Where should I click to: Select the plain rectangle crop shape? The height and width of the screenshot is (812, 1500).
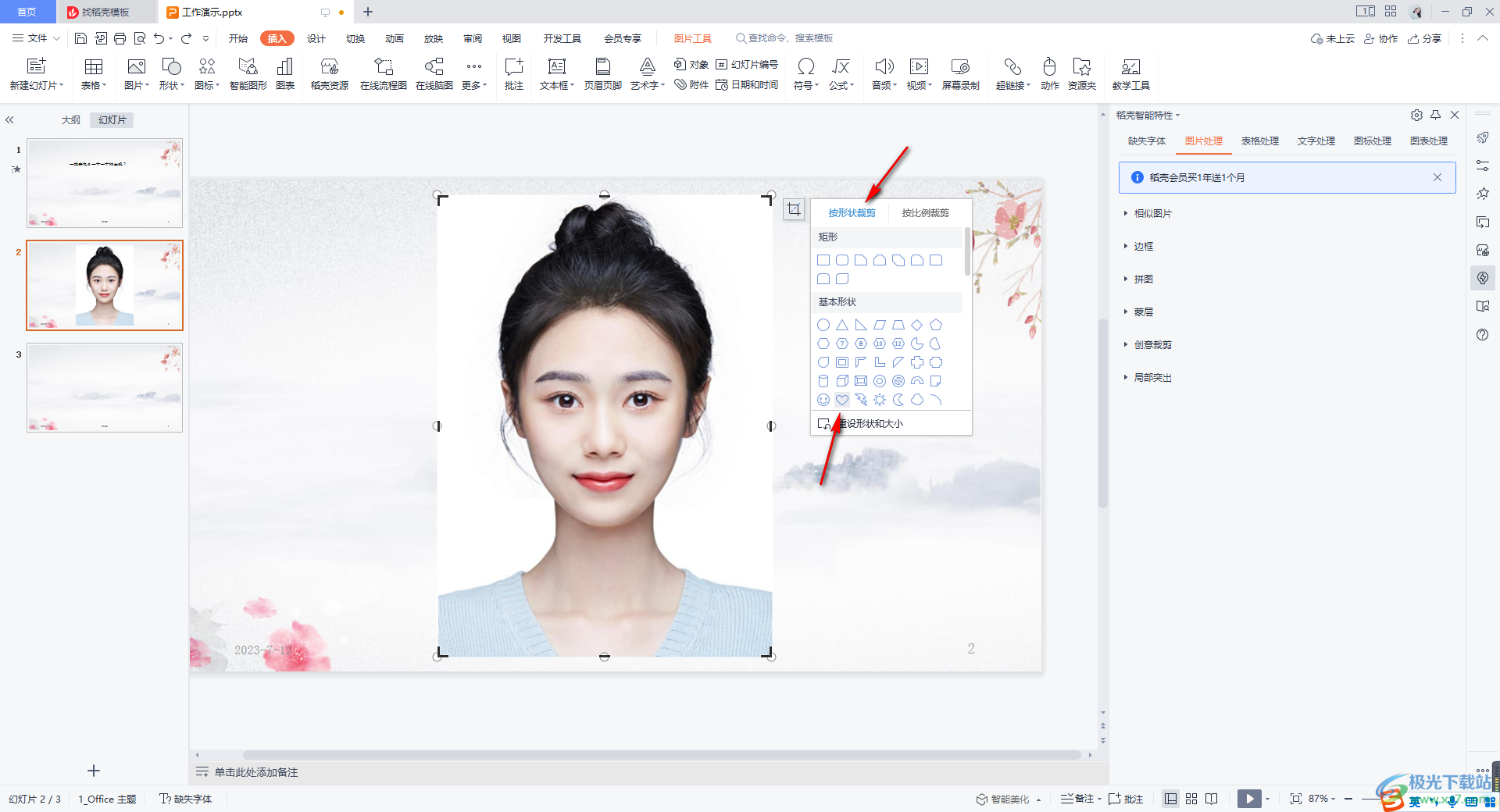[x=823, y=260]
